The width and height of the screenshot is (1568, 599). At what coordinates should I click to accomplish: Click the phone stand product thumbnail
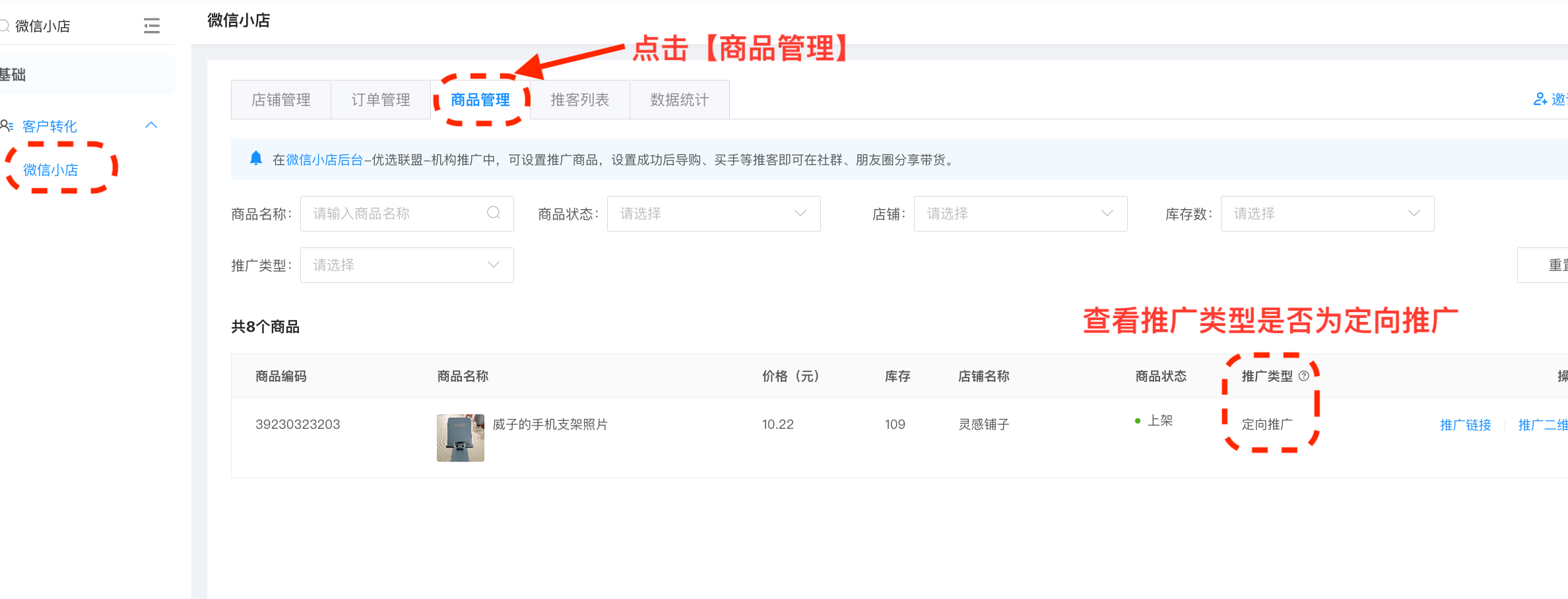tap(460, 438)
